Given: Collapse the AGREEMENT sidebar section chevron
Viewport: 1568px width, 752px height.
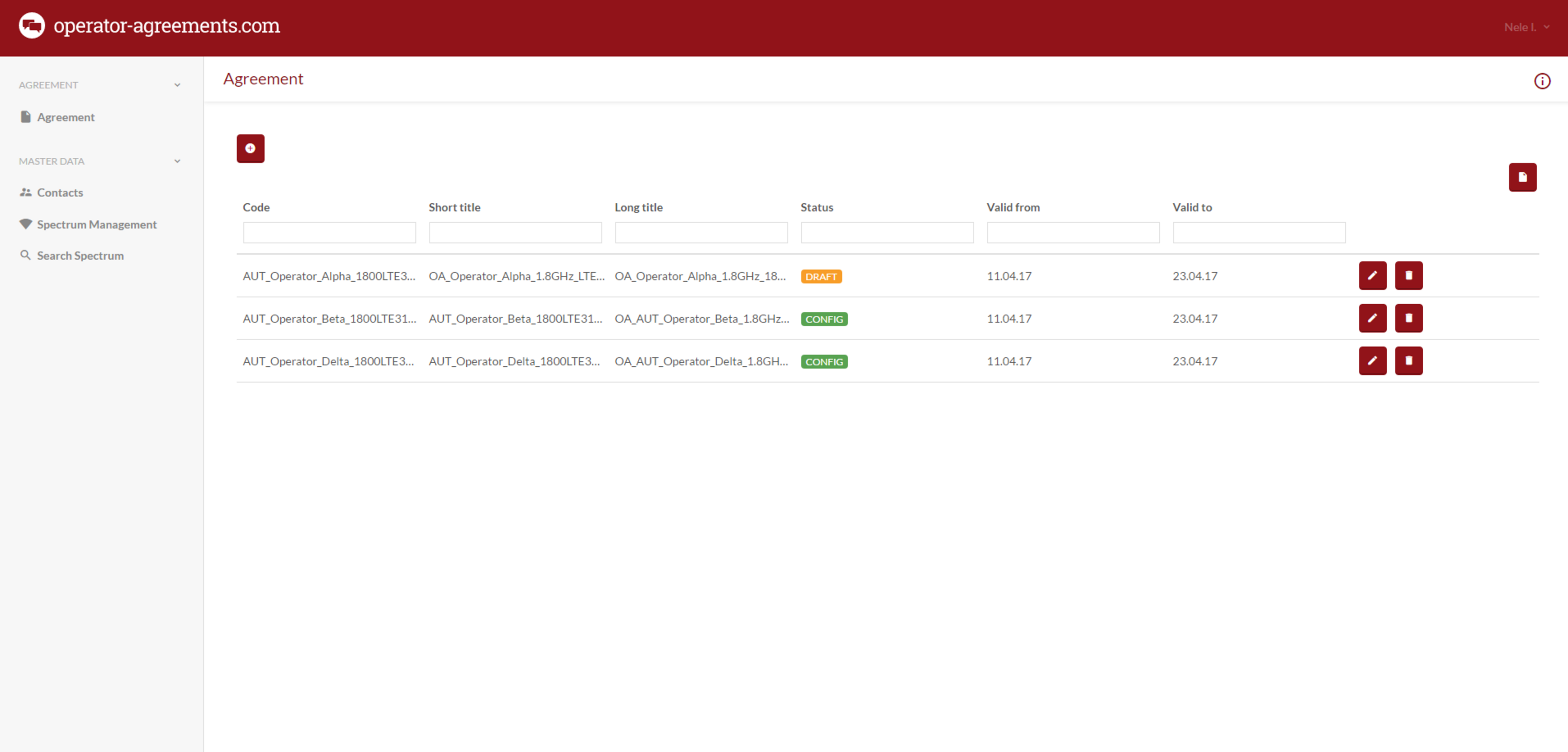Looking at the screenshot, I should coord(177,85).
